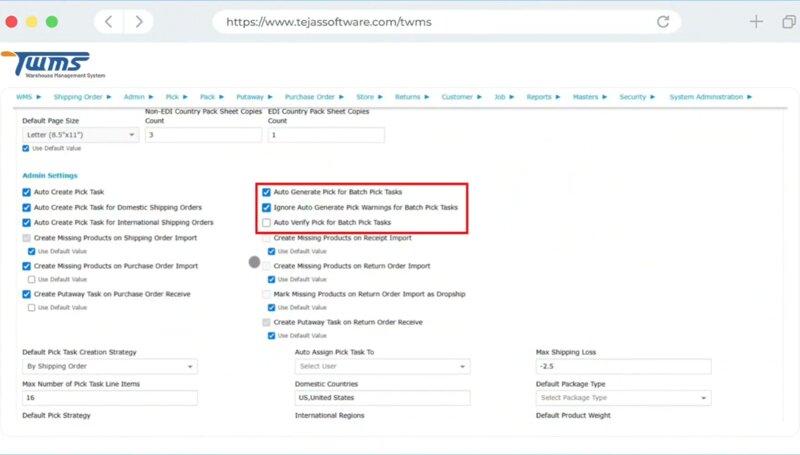The height and width of the screenshot is (455, 800).
Task: Toggle Create Putaway Task on Purchase Order Receive
Action: click(x=27, y=295)
